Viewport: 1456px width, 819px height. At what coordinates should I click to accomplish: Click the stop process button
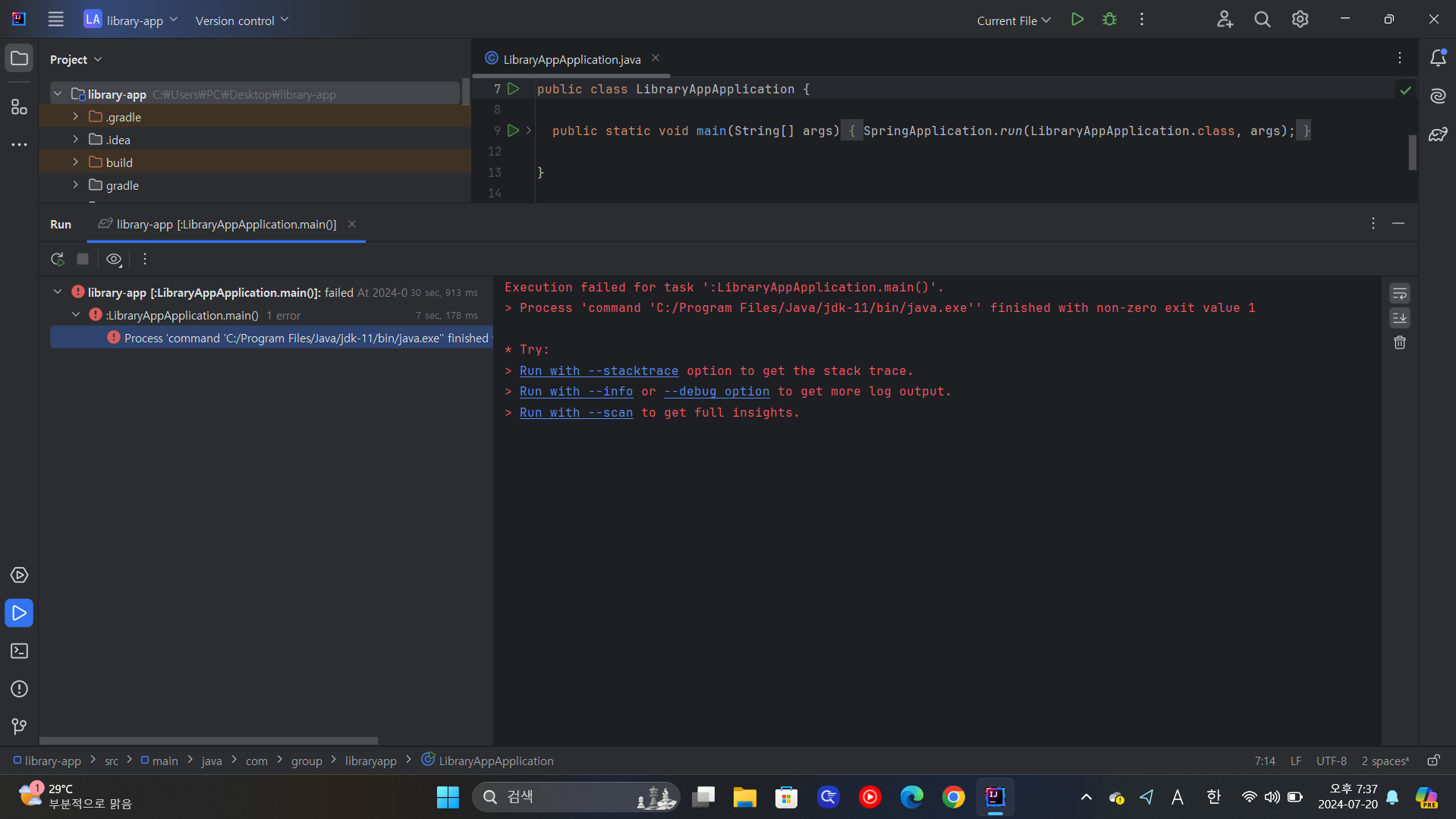click(x=83, y=260)
